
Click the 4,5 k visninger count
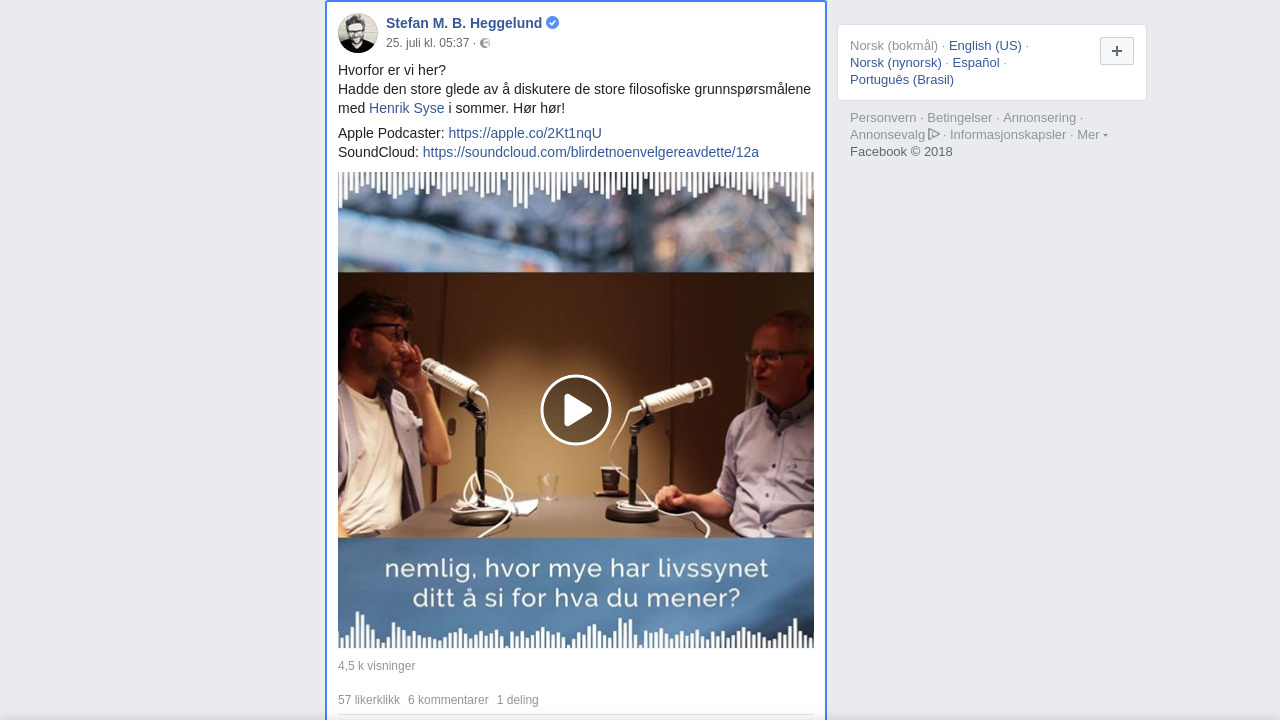pyautogui.click(x=376, y=666)
